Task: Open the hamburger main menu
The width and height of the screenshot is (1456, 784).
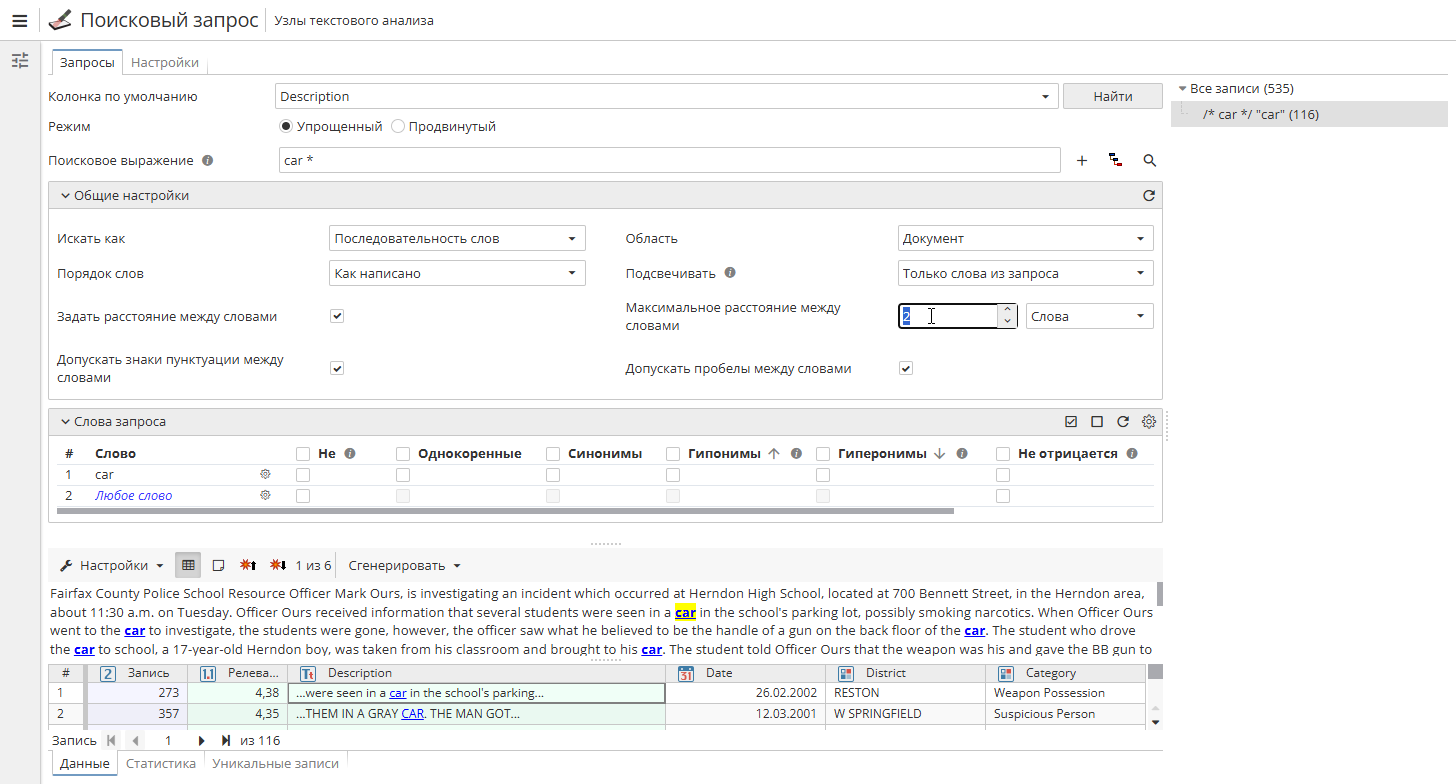Action: [19, 20]
